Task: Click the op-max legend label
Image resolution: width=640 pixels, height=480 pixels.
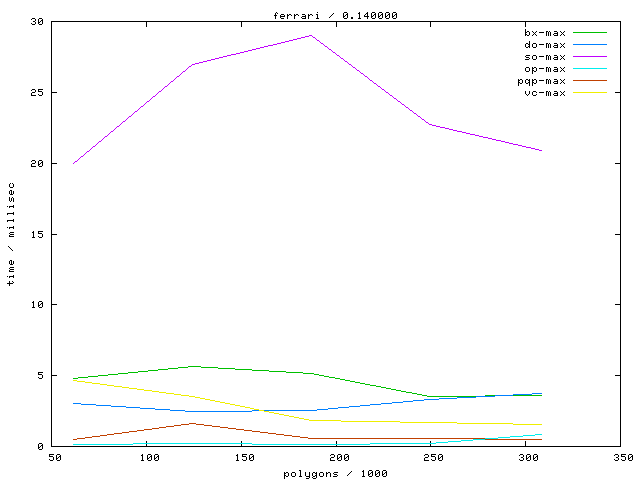Action: (545, 69)
